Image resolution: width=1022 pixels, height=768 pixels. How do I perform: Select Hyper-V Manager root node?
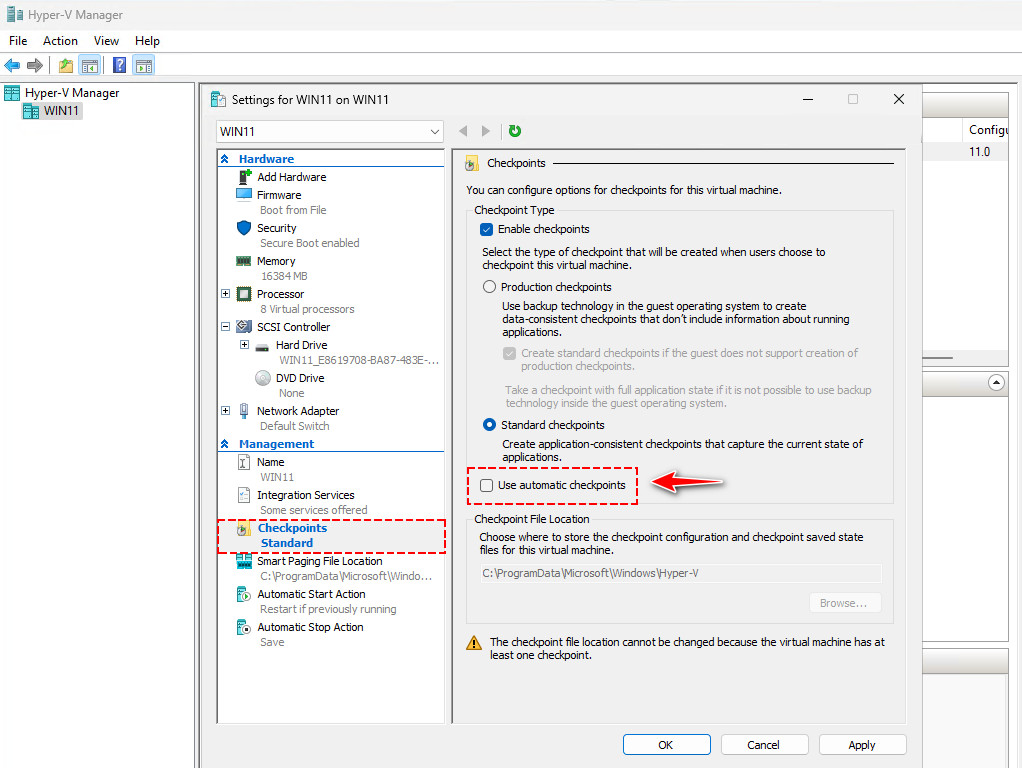click(72, 93)
